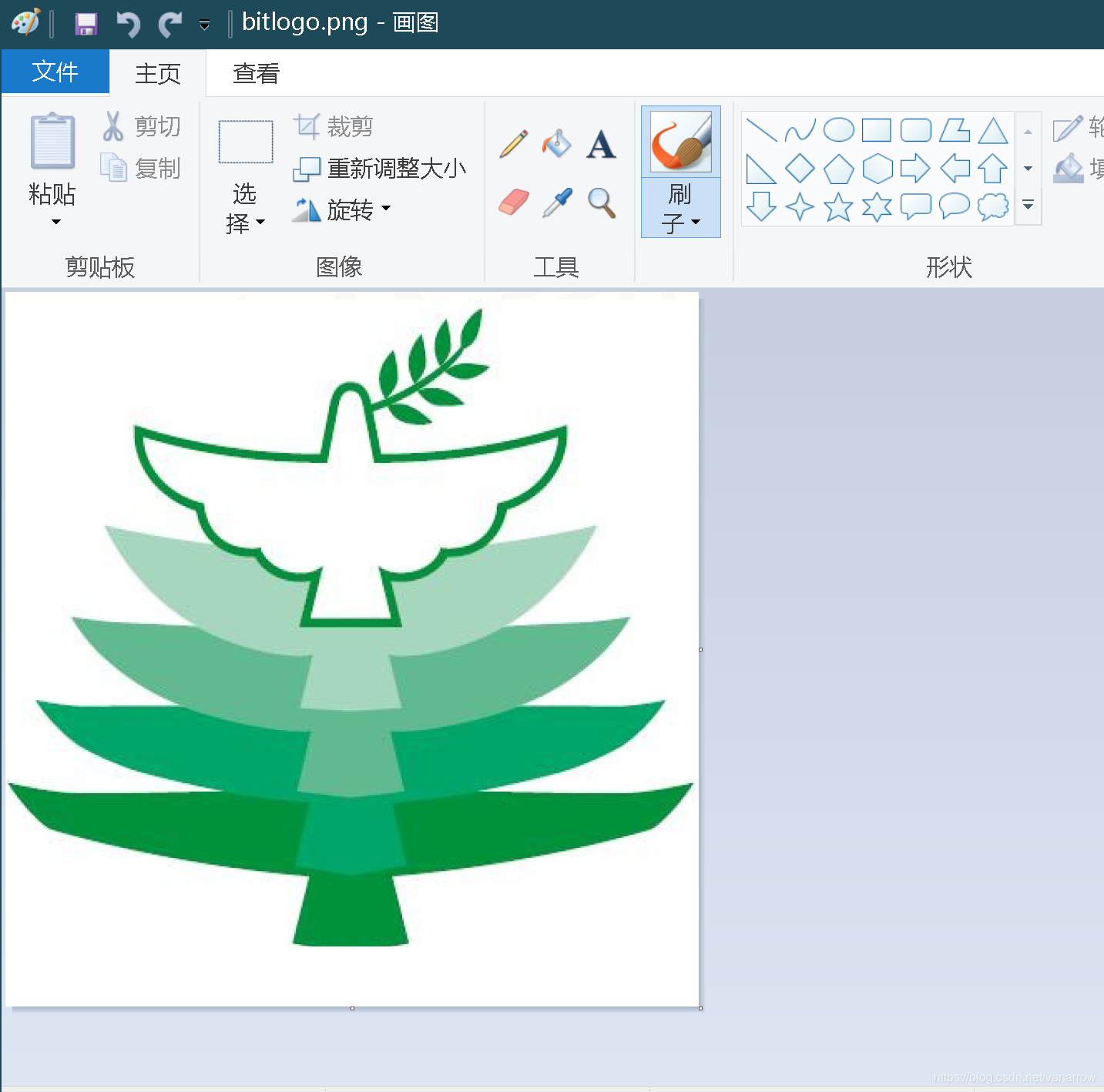Select the Brush (刷子) tool
This screenshot has height=1092, width=1104.
pyautogui.click(x=680, y=141)
